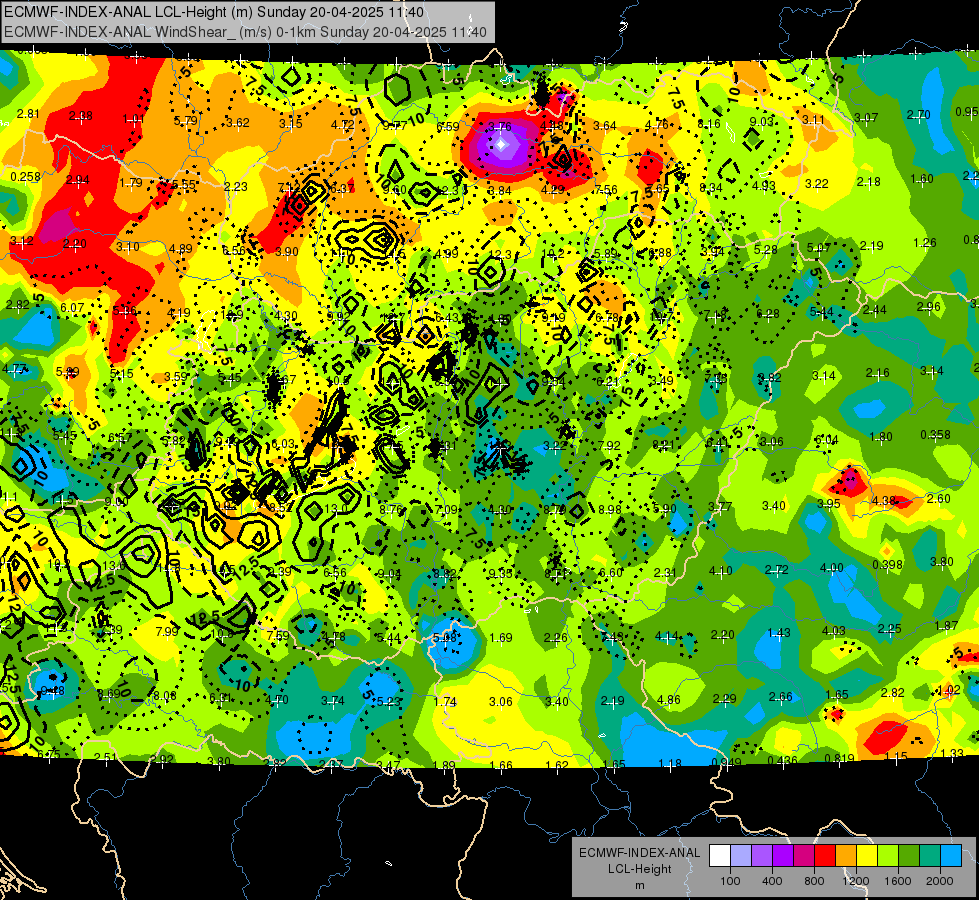
Task: Click the map value 0.358
Action: (935, 435)
